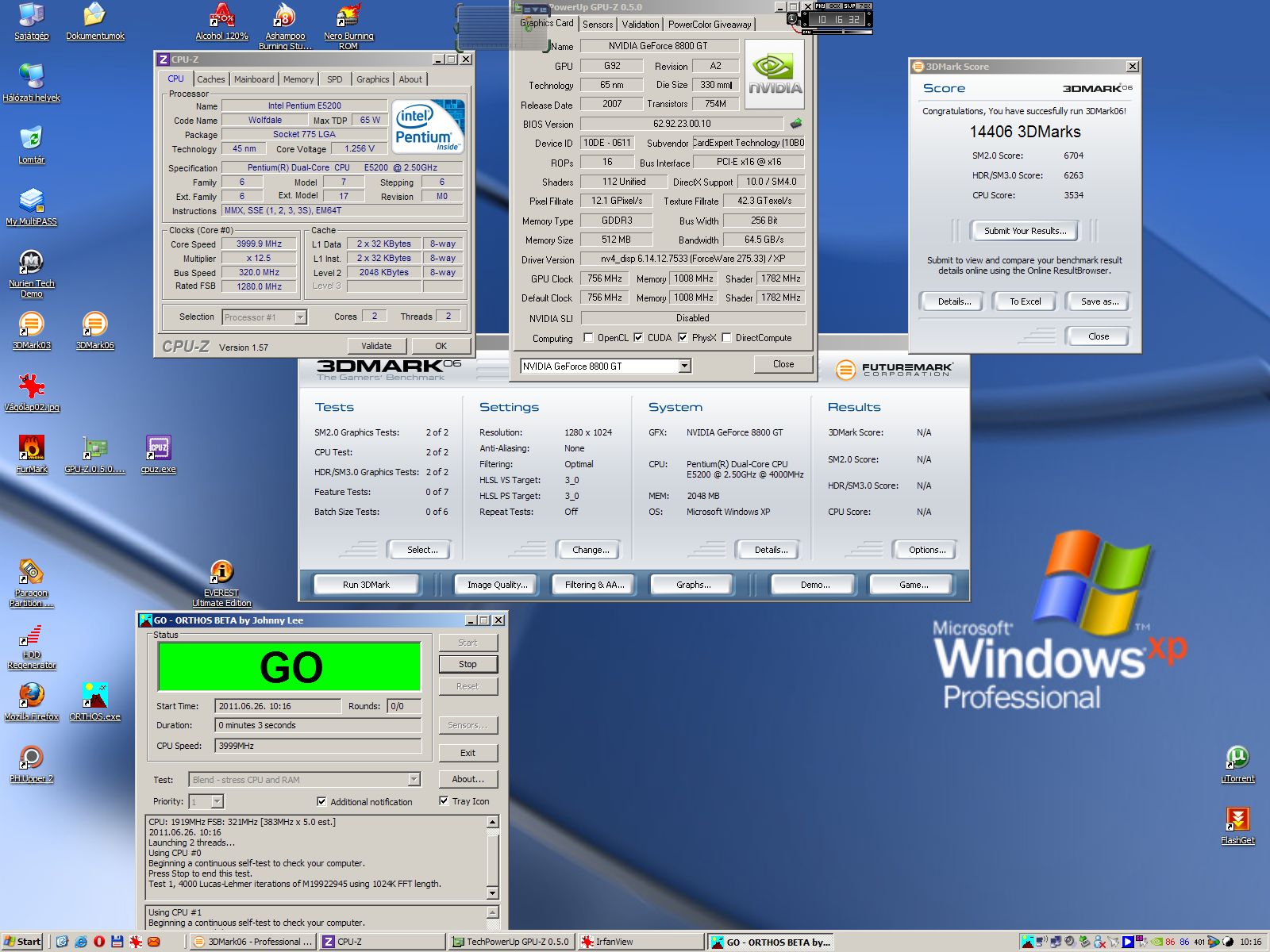Open the Priority dropdown in Orthos
Image resolution: width=1270 pixels, height=952 pixels.
(217, 801)
